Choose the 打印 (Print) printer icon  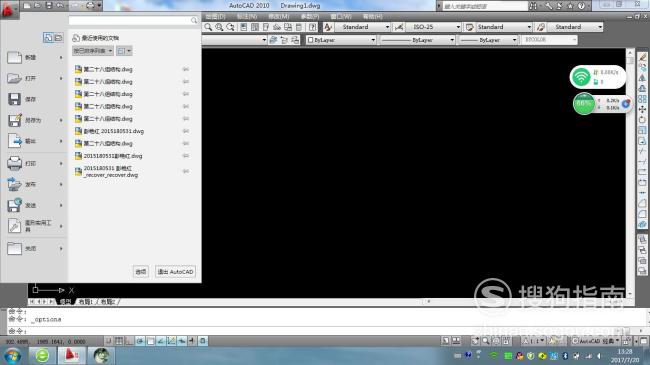pos(15,163)
